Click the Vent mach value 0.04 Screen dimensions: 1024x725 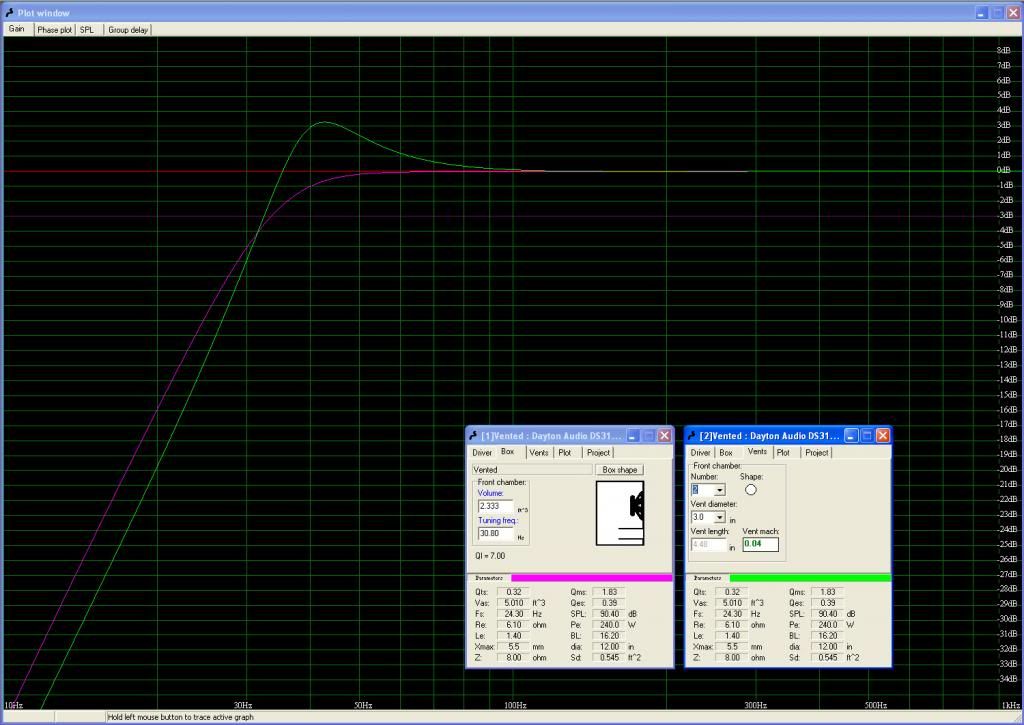(760, 544)
